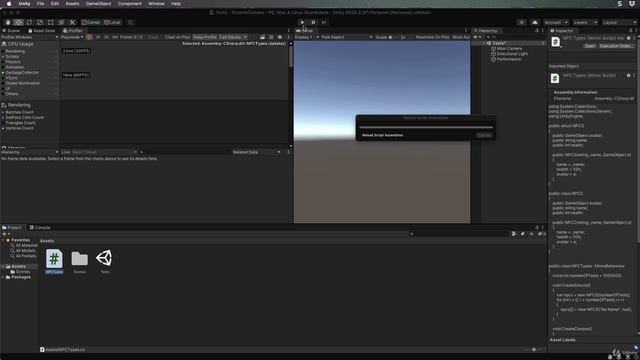Open the Account dropdown

(x=556, y=22)
